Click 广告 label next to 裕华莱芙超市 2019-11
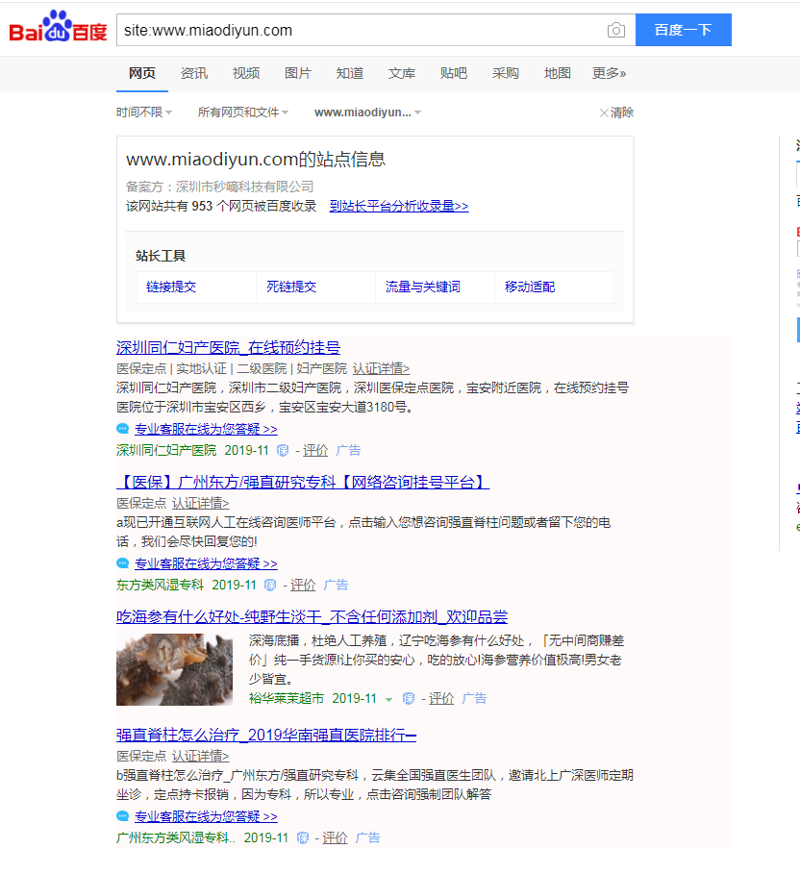Viewport: 800px width, 874px height. pos(474,698)
